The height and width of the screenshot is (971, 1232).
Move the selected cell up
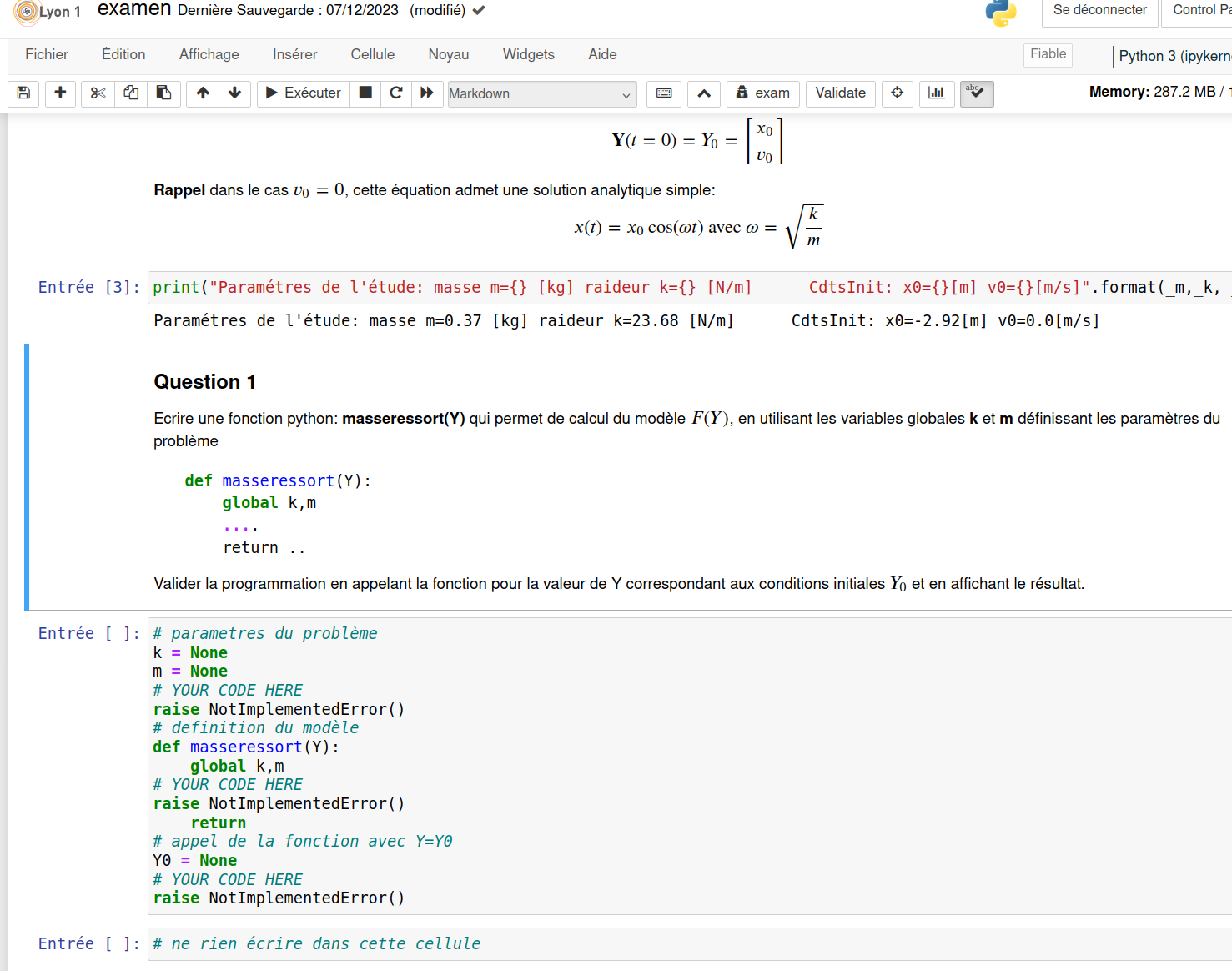[x=203, y=93]
